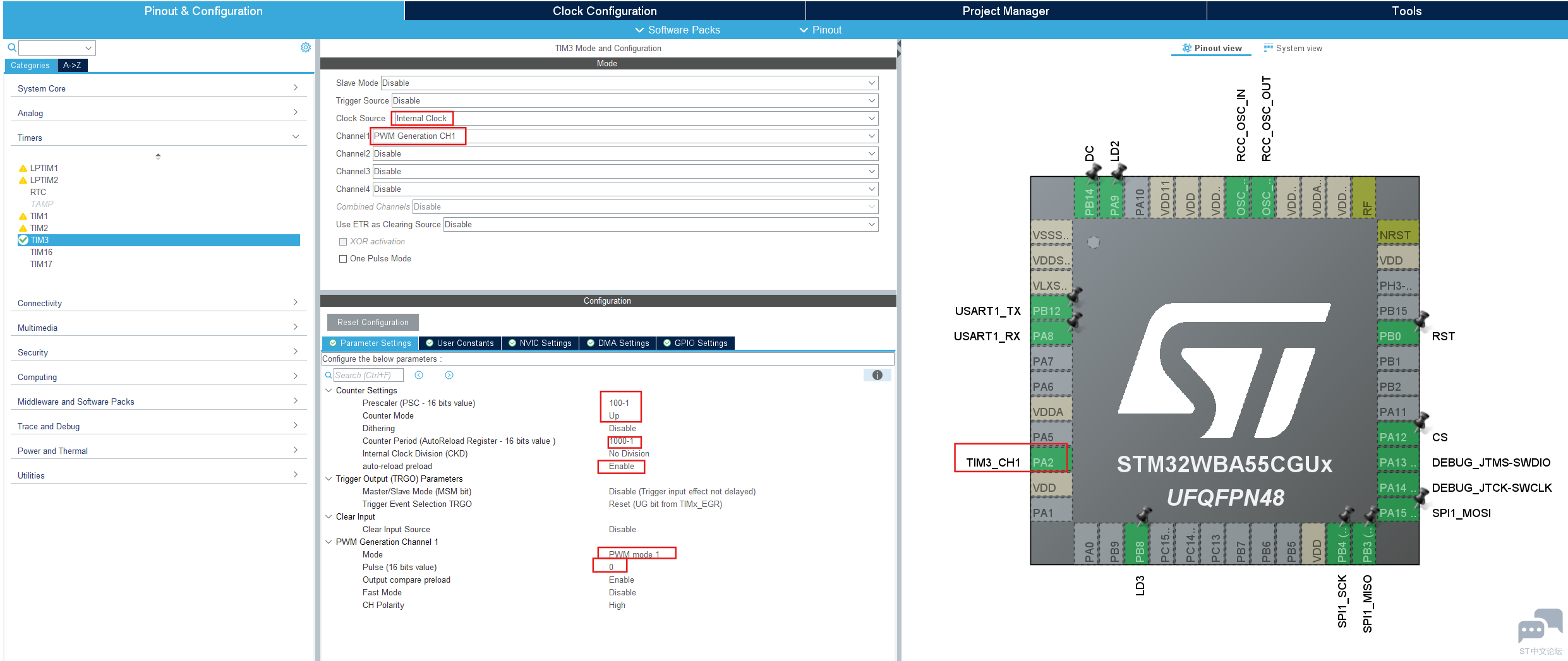Click the PA13 pin on the chip
The image size is (1568, 661).
click(x=1397, y=462)
